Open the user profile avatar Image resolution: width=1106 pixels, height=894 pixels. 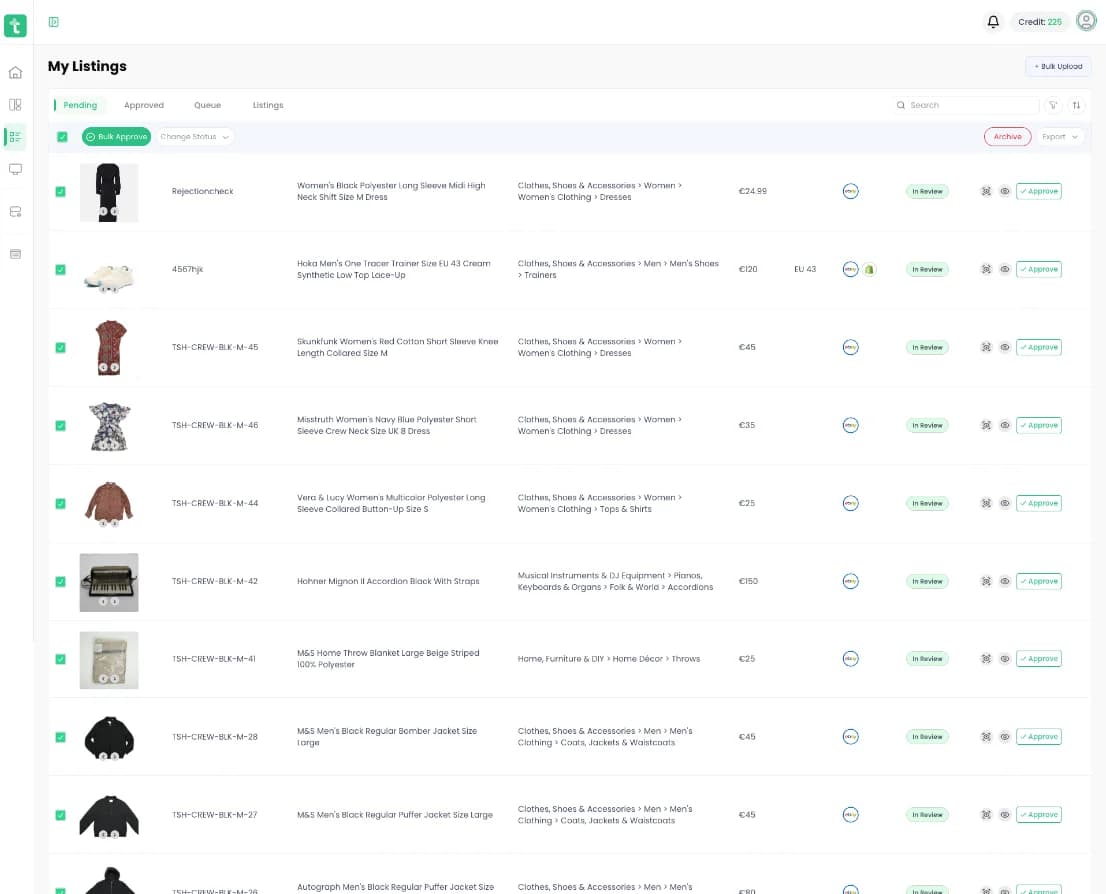(x=1086, y=21)
